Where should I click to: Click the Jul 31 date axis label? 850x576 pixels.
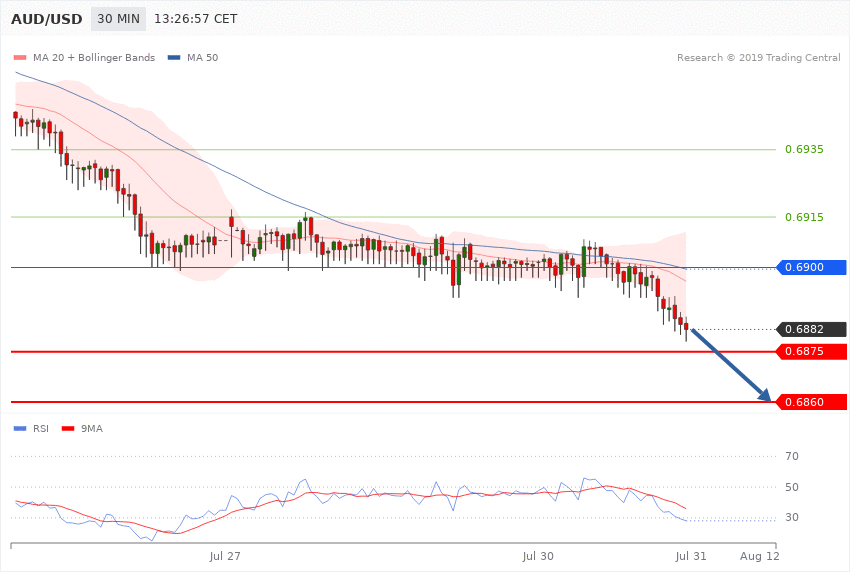tap(691, 556)
